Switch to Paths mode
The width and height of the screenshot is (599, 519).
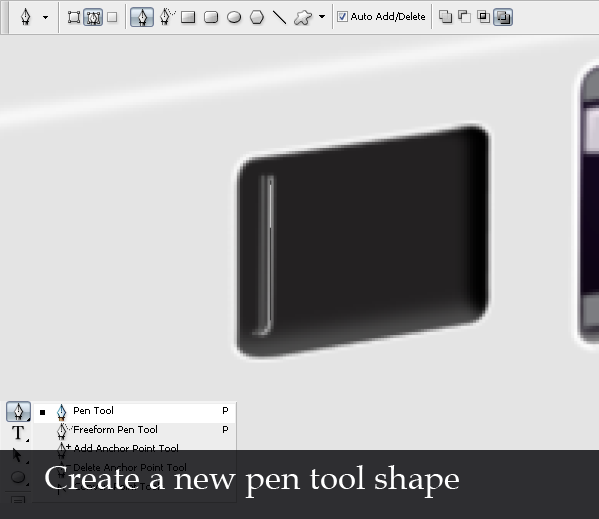tap(93, 17)
